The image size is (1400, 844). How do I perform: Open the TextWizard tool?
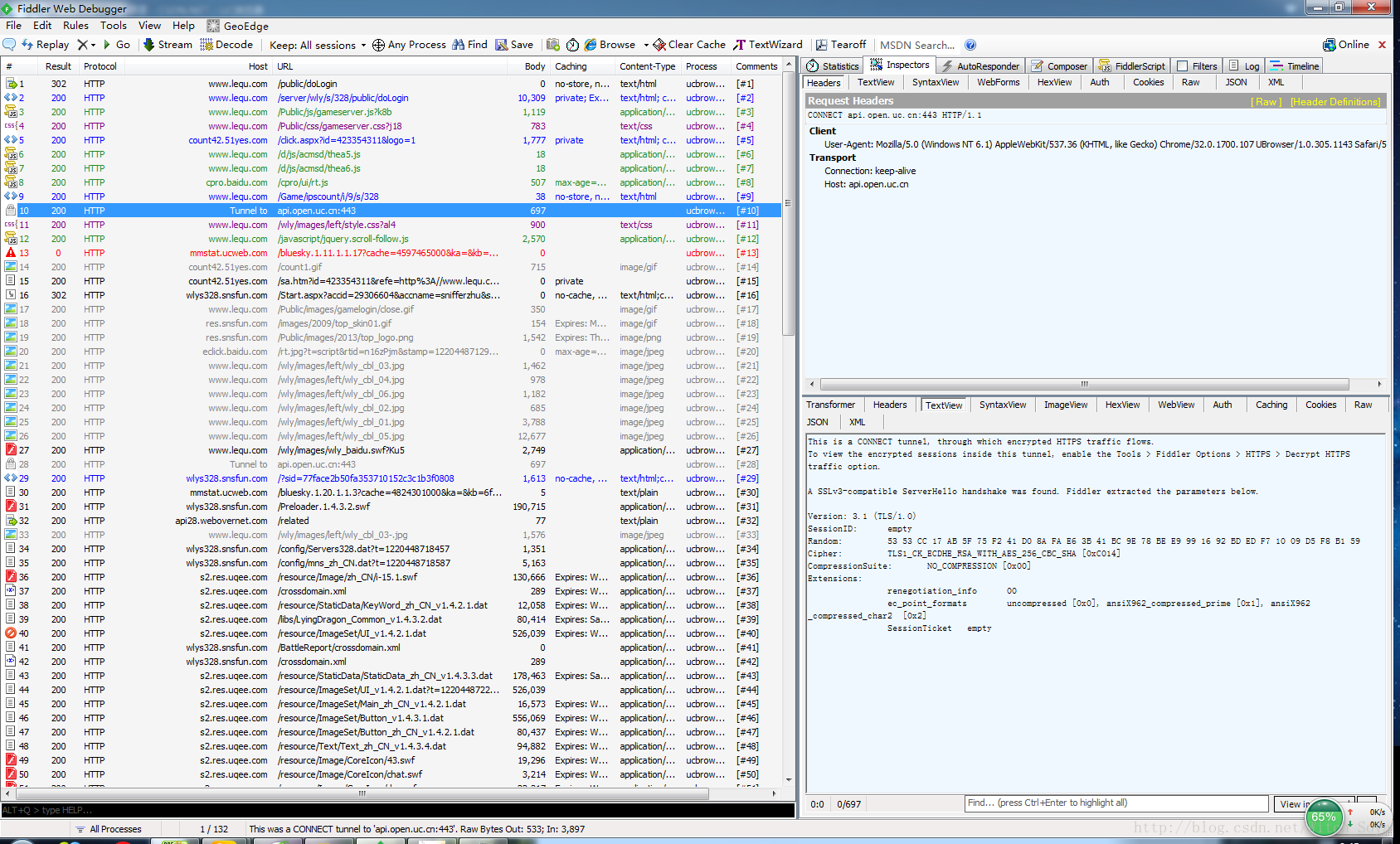(x=767, y=45)
